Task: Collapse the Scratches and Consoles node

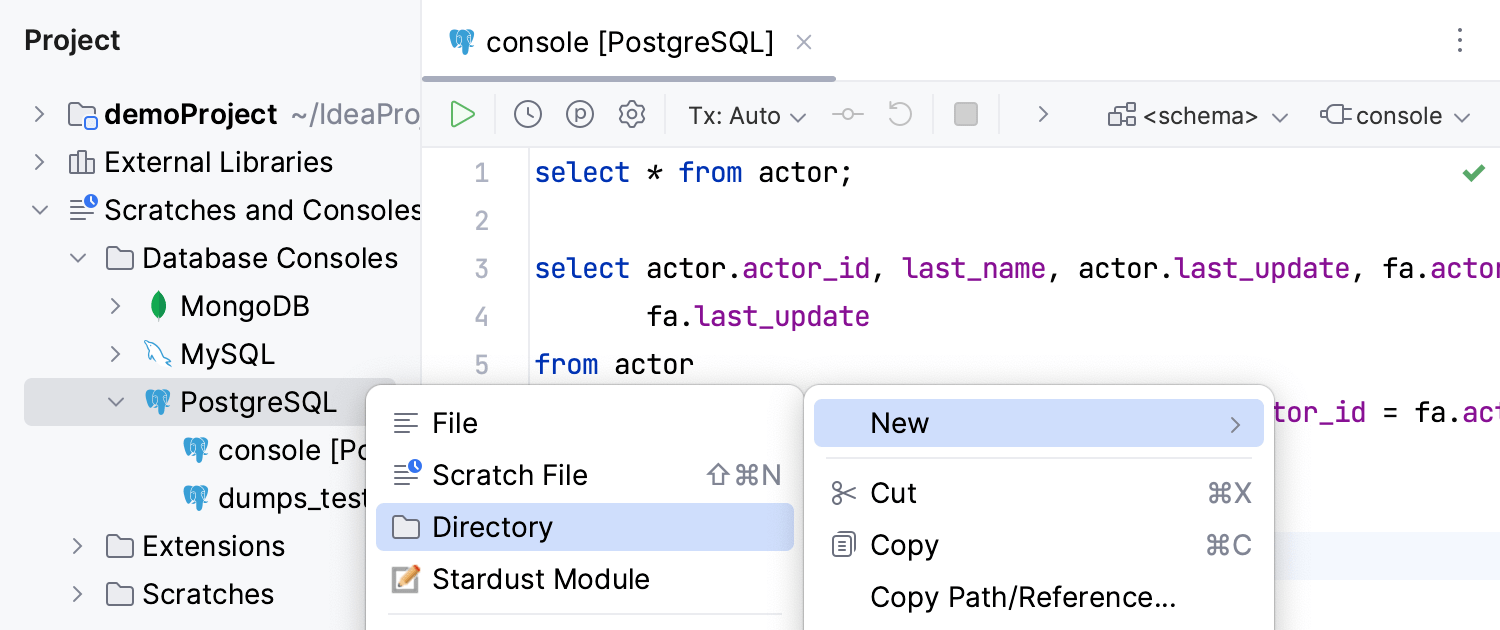Action: coord(40,210)
